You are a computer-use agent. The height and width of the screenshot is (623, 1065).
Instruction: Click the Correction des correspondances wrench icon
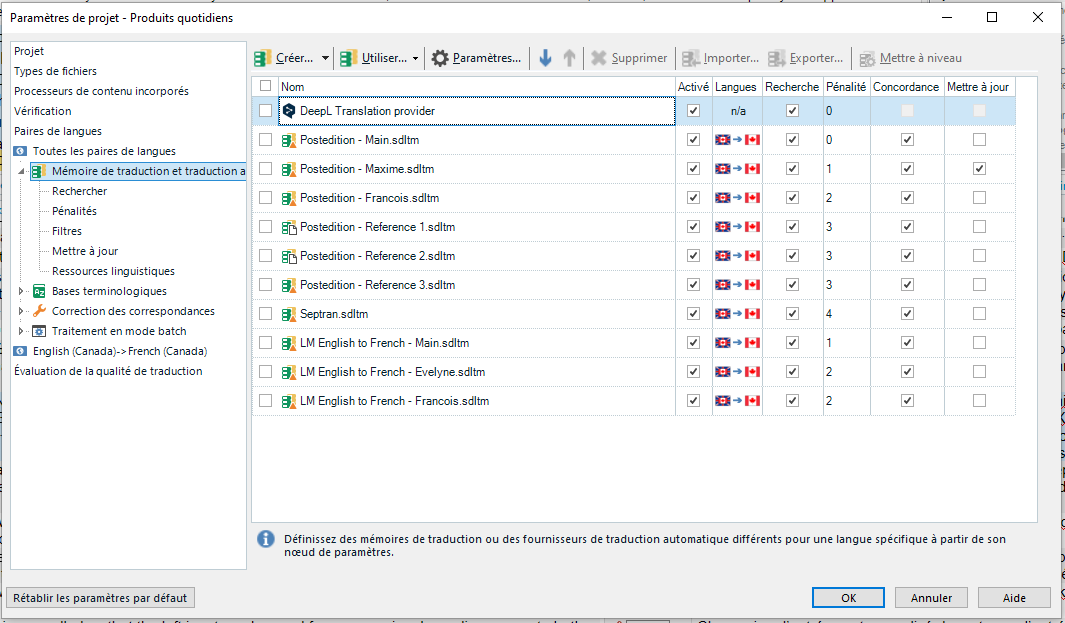click(x=39, y=311)
